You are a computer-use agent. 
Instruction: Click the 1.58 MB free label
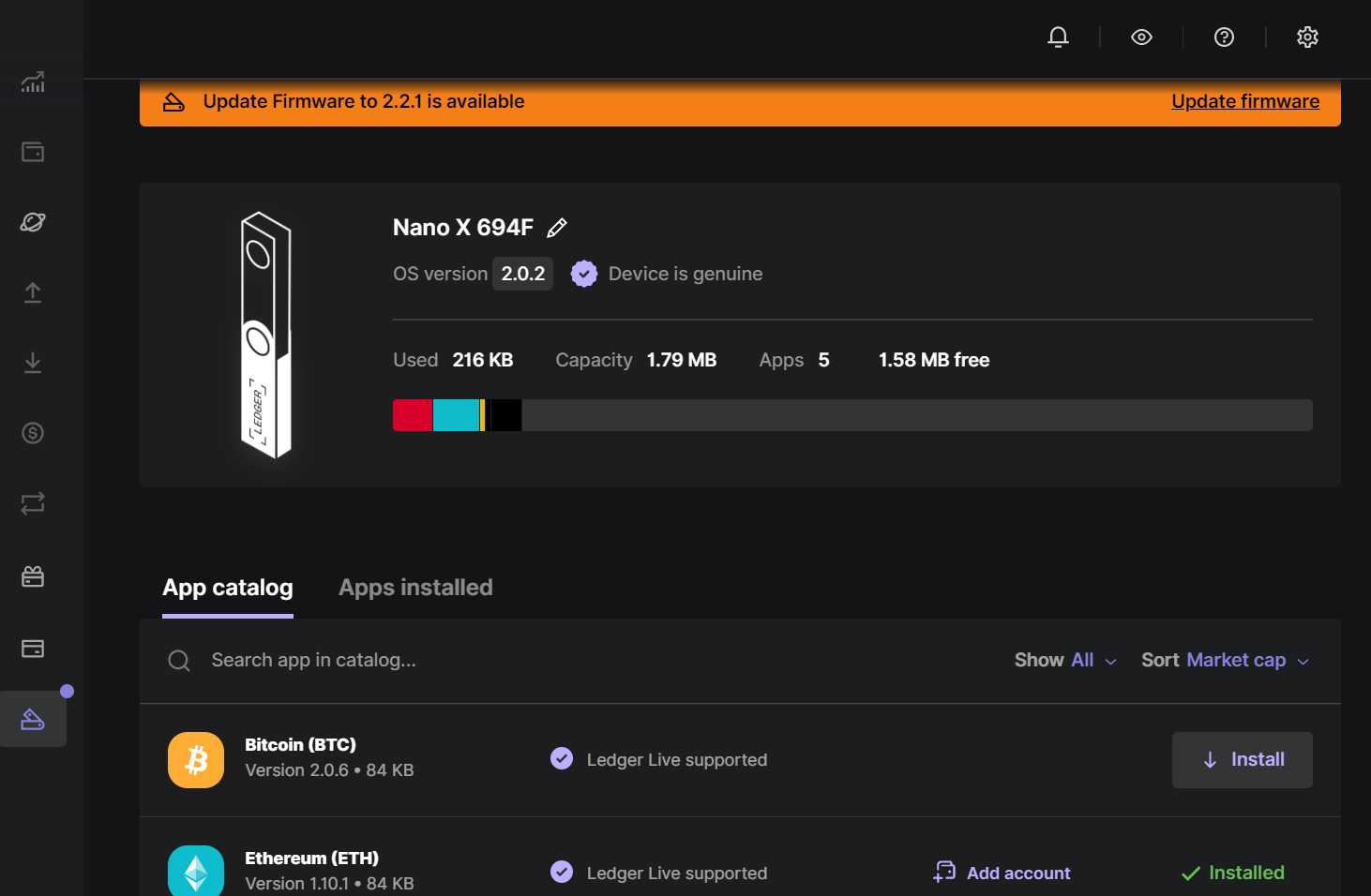(x=934, y=360)
